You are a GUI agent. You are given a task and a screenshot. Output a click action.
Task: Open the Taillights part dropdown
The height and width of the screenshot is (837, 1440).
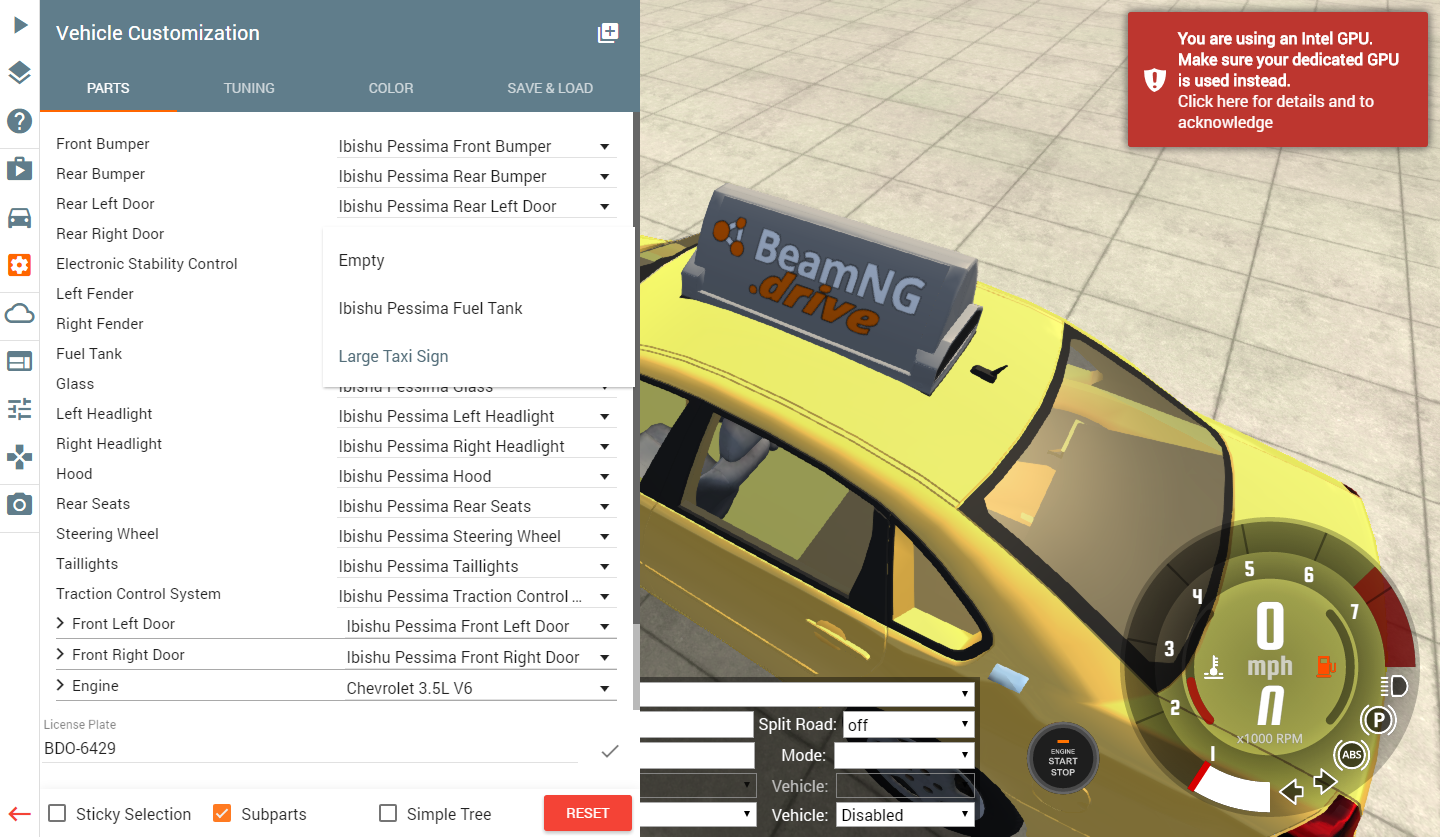click(x=476, y=566)
